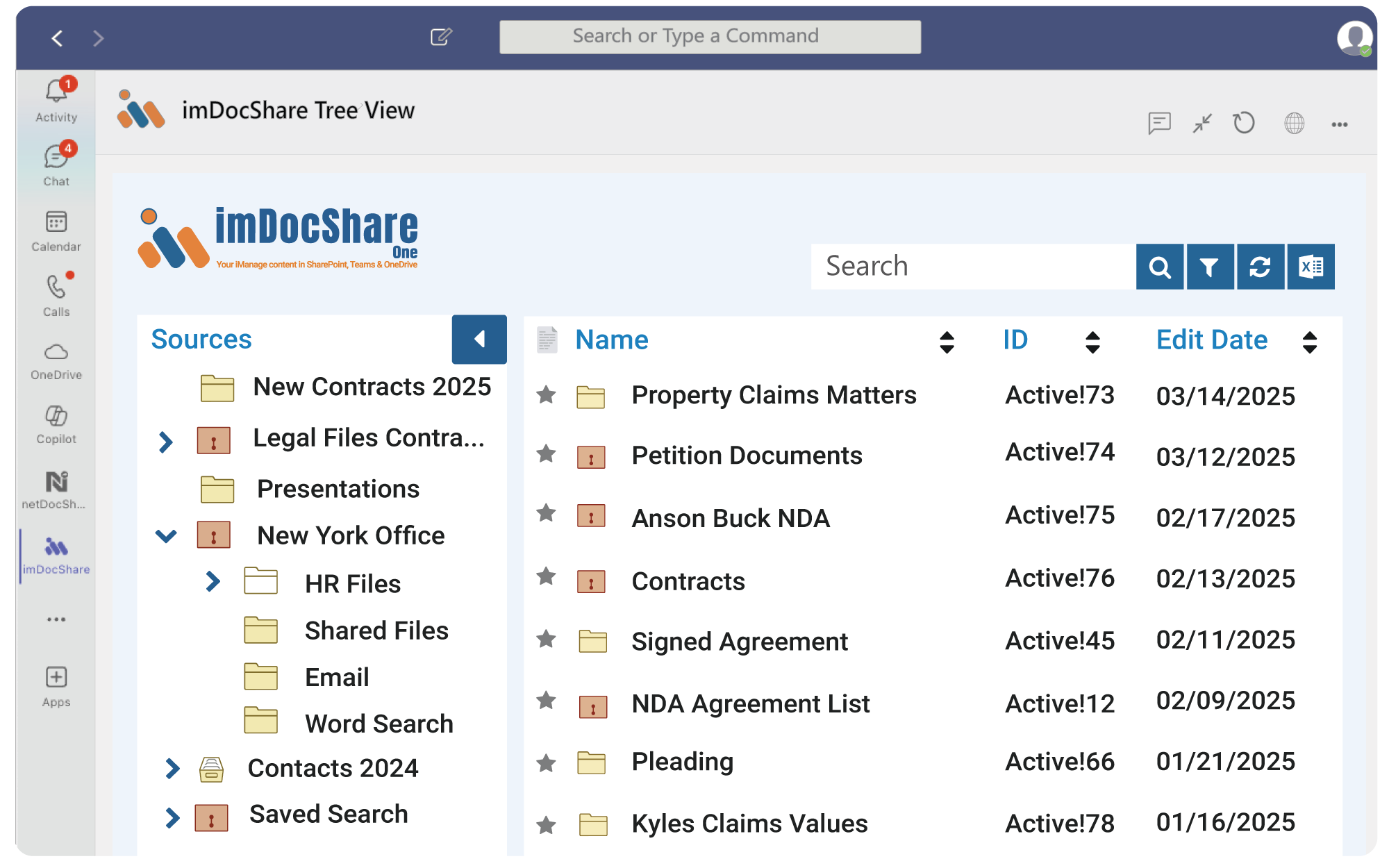The image size is (1389, 868).
Task: Click the imDocShare Tree View title
Action: click(x=298, y=110)
